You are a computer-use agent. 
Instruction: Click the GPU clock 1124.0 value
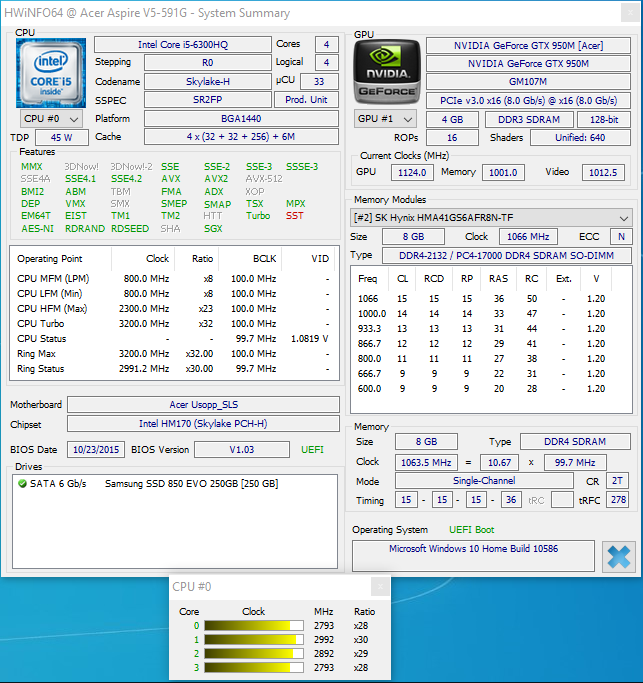[412, 172]
